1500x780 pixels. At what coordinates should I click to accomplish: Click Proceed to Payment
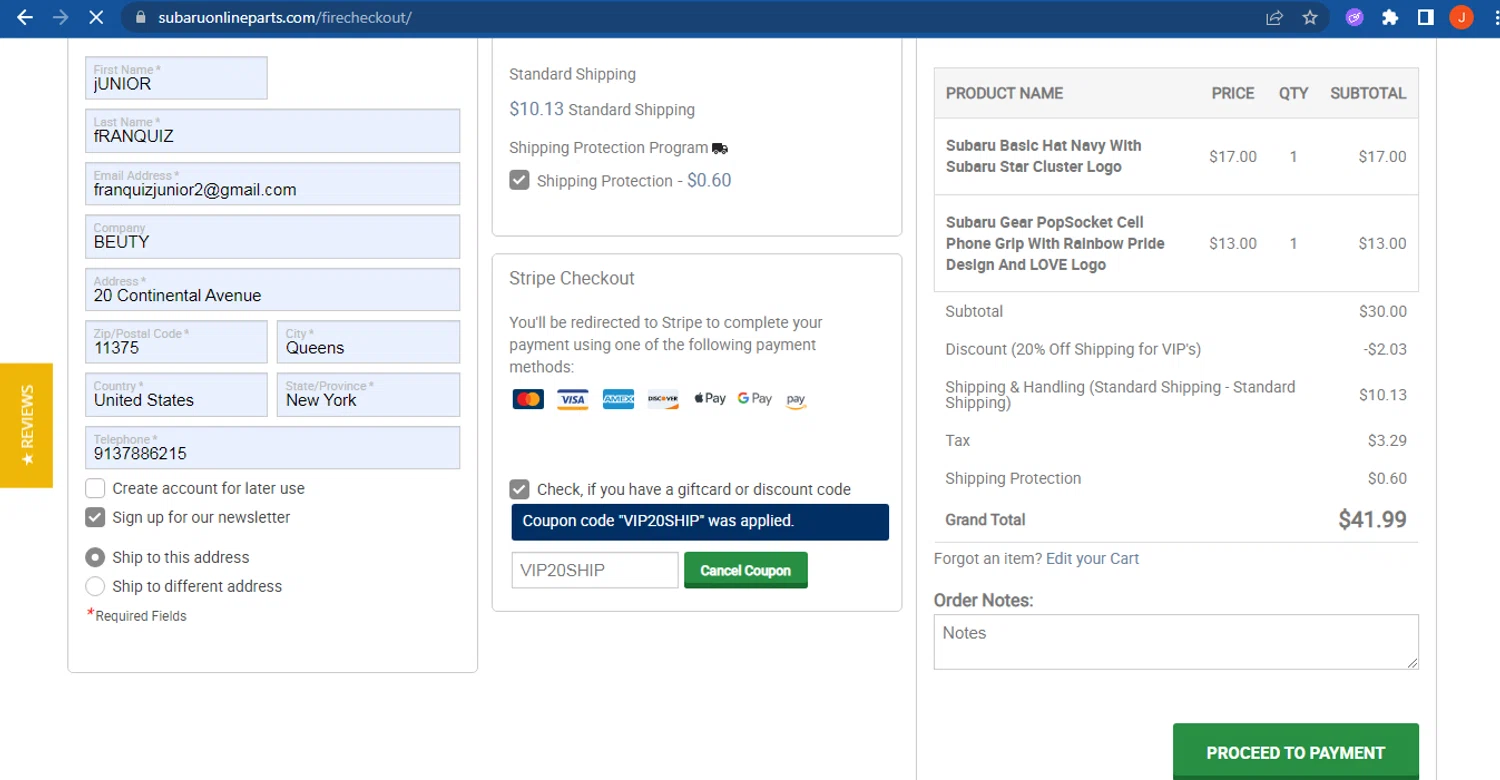(1295, 752)
